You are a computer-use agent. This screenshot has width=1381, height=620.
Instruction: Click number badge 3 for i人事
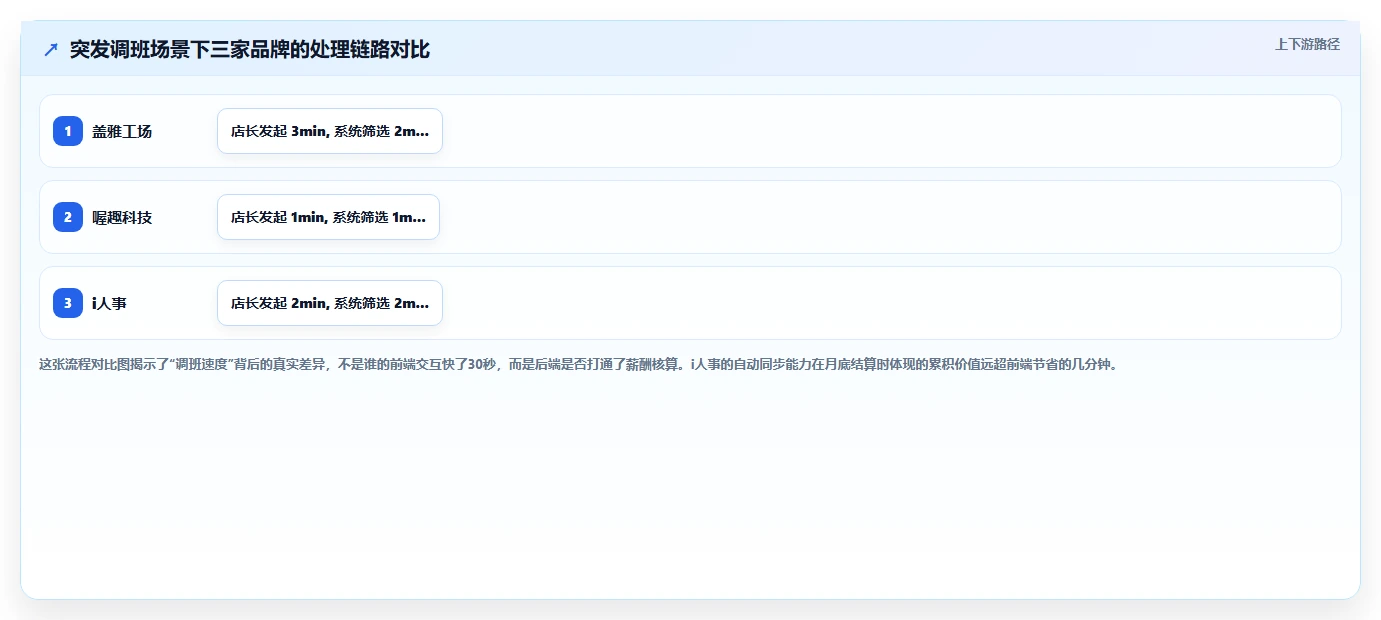pyautogui.click(x=68, y=303)
